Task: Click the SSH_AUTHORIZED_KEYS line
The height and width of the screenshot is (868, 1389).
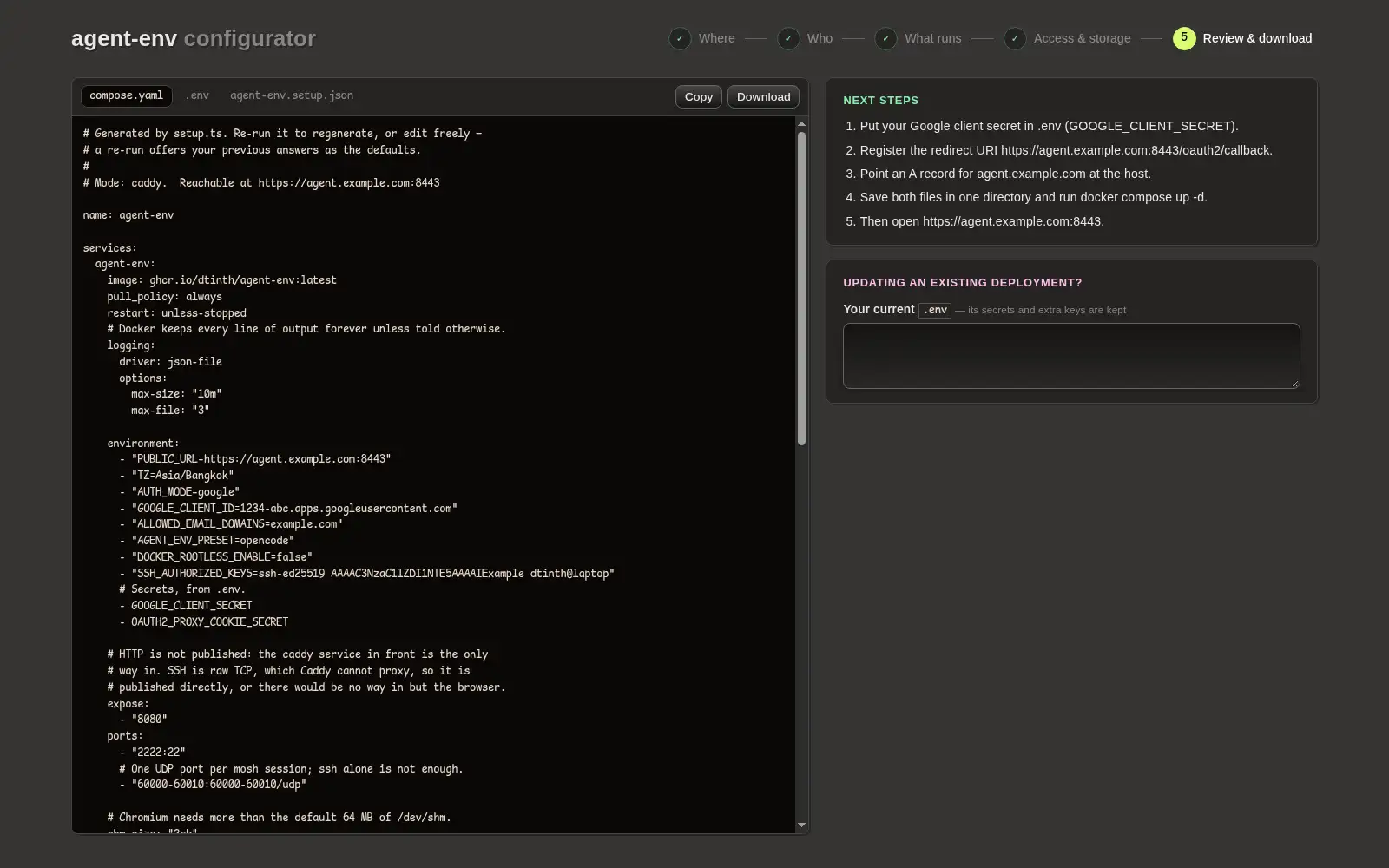Action: [366, 574]
